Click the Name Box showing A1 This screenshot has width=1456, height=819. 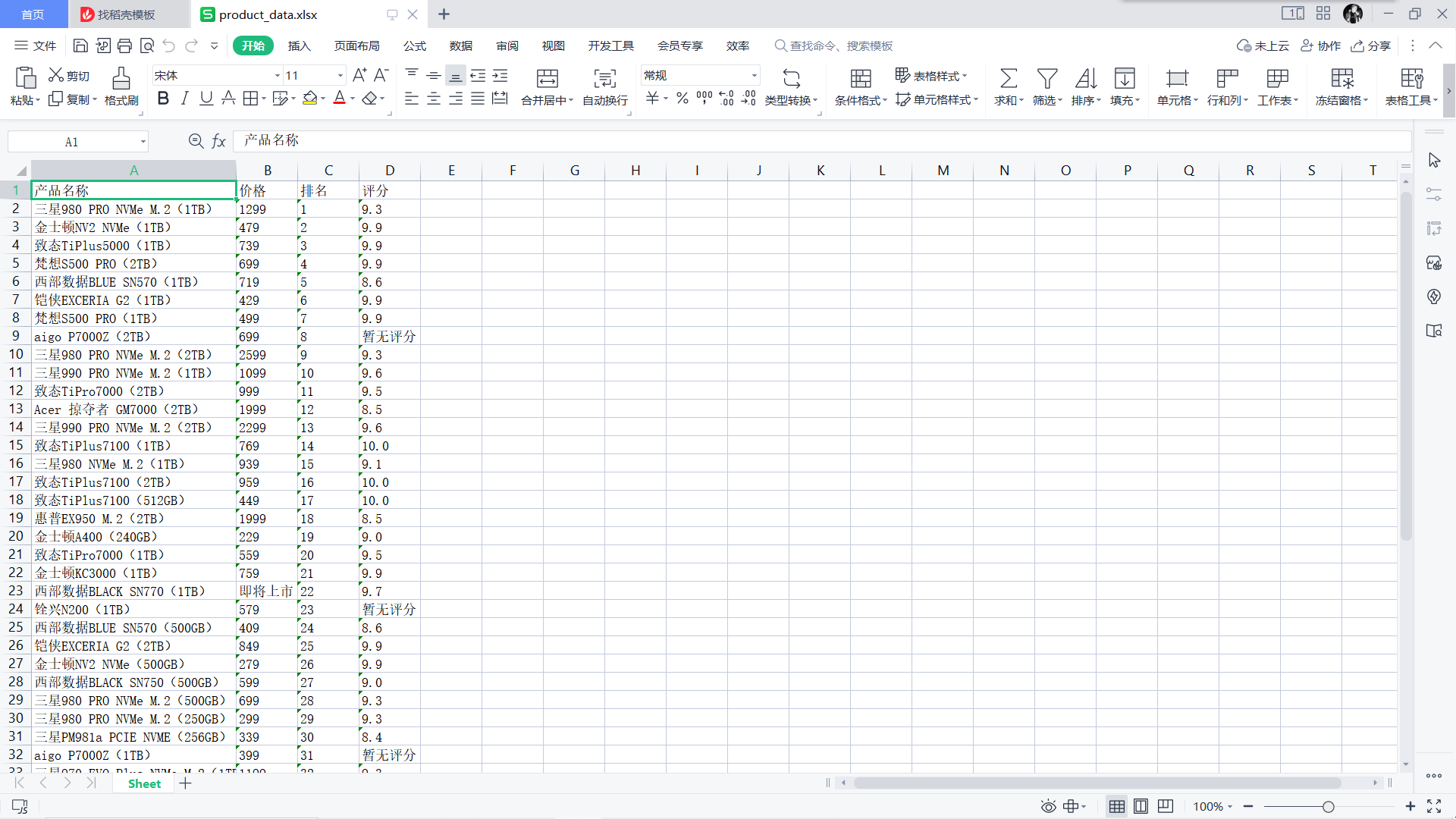[x=72, y=142]
